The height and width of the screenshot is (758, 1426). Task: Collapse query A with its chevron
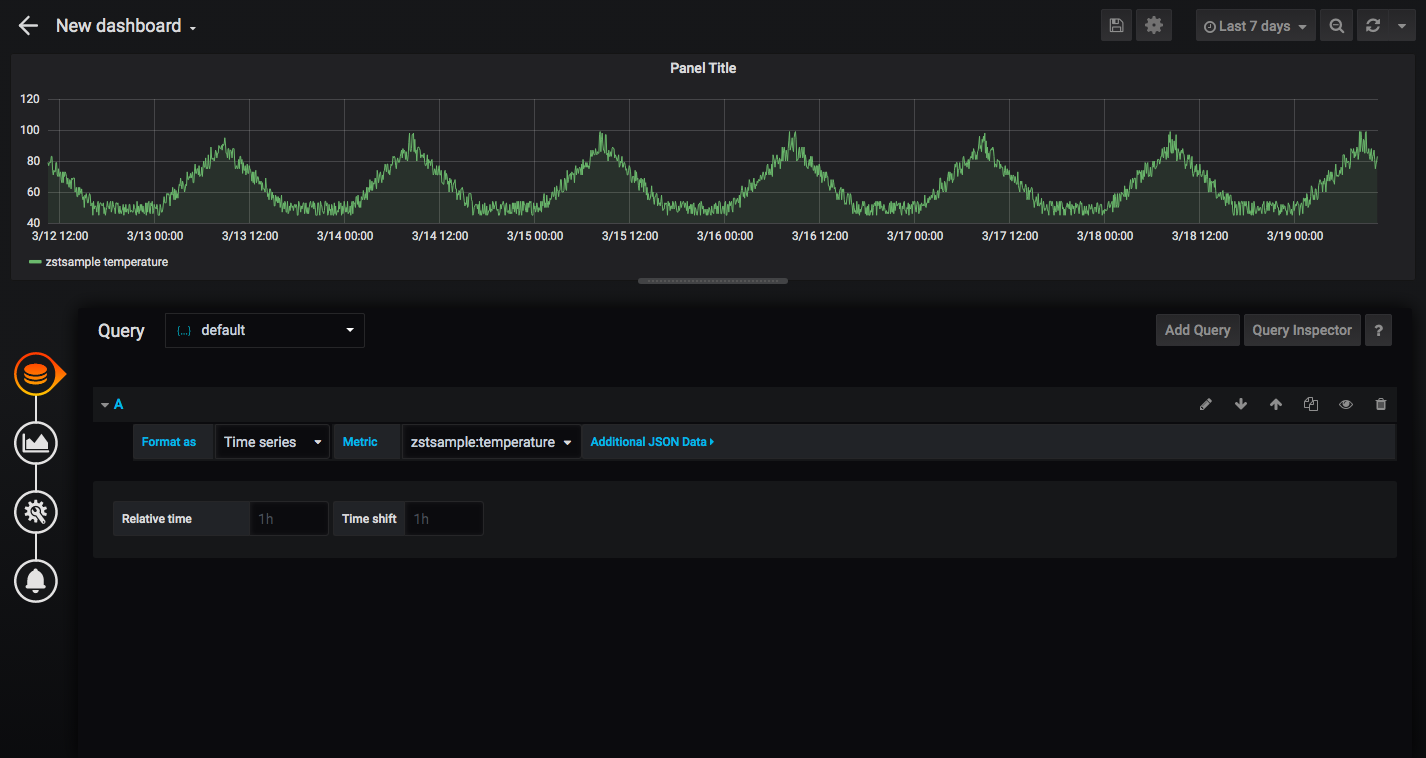(105, 404)
